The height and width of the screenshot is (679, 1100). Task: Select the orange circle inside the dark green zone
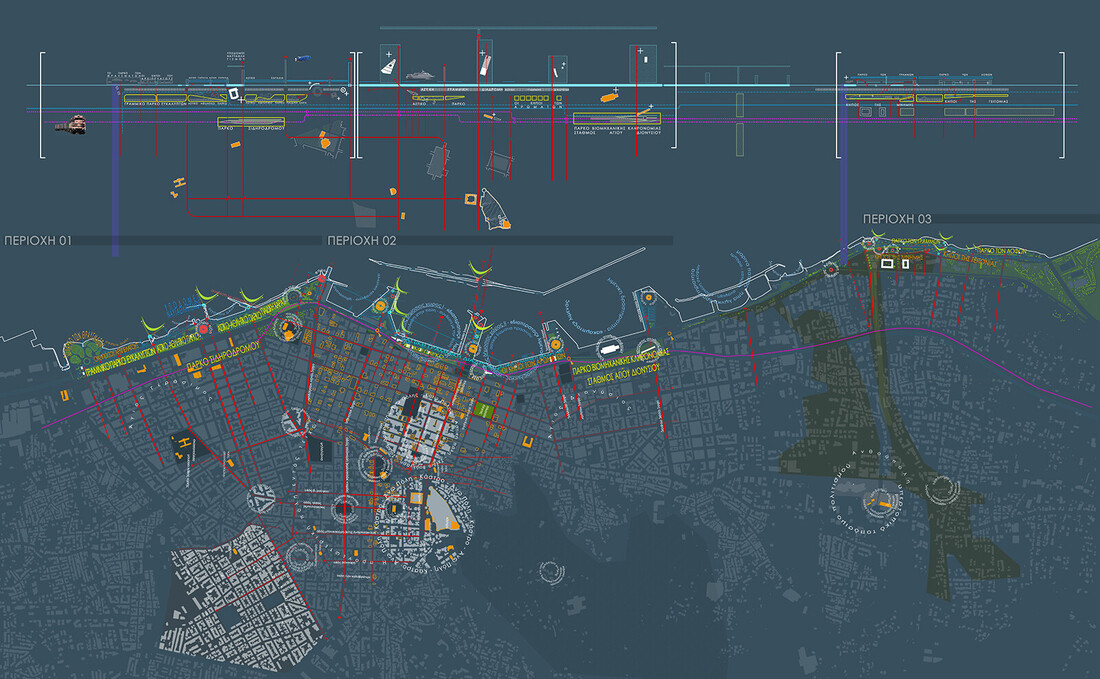pos(879,499)
